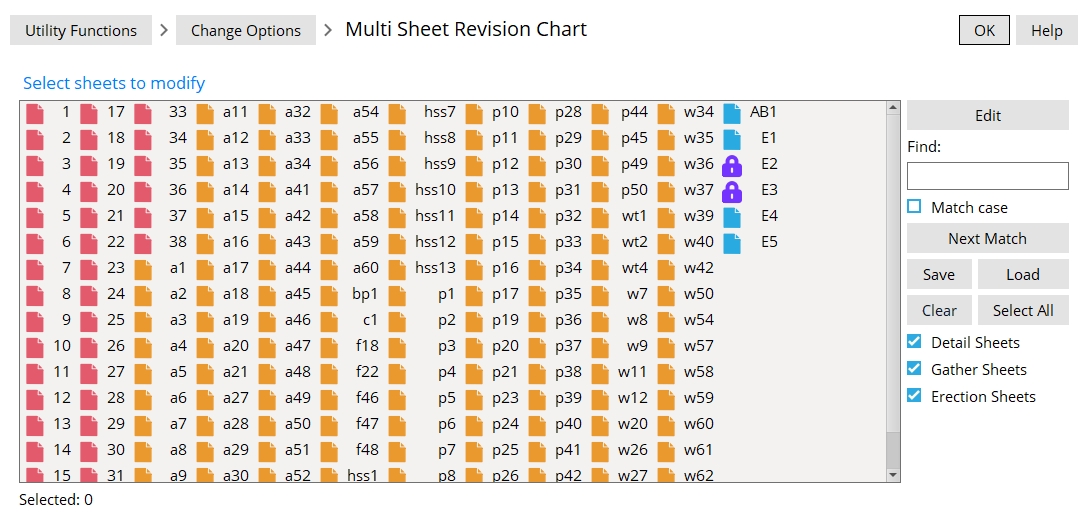Open the Change Options breadcrumb

click(245, 30)
